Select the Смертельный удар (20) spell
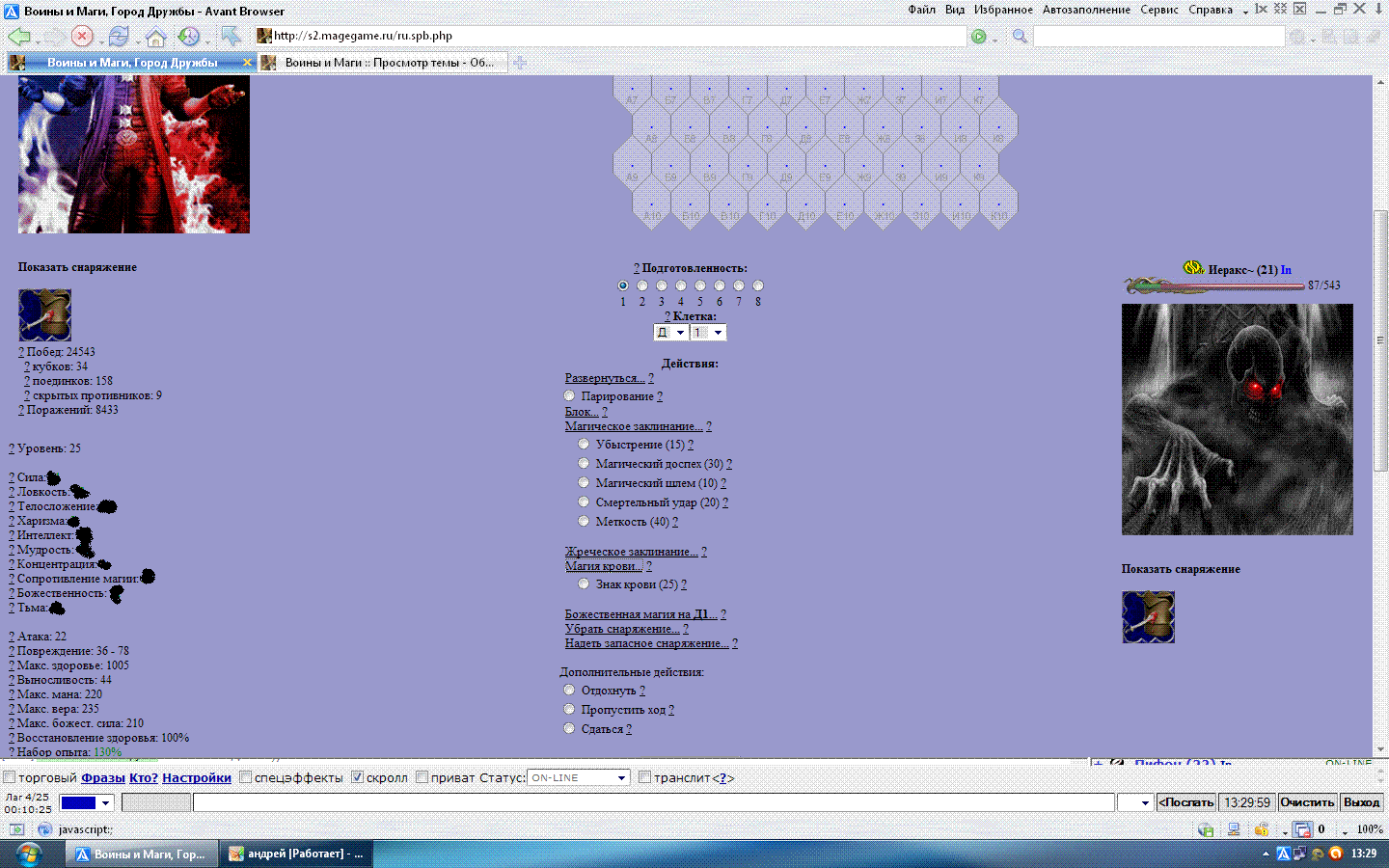Screen dimensions: 1389x868 tap(584, 502)
